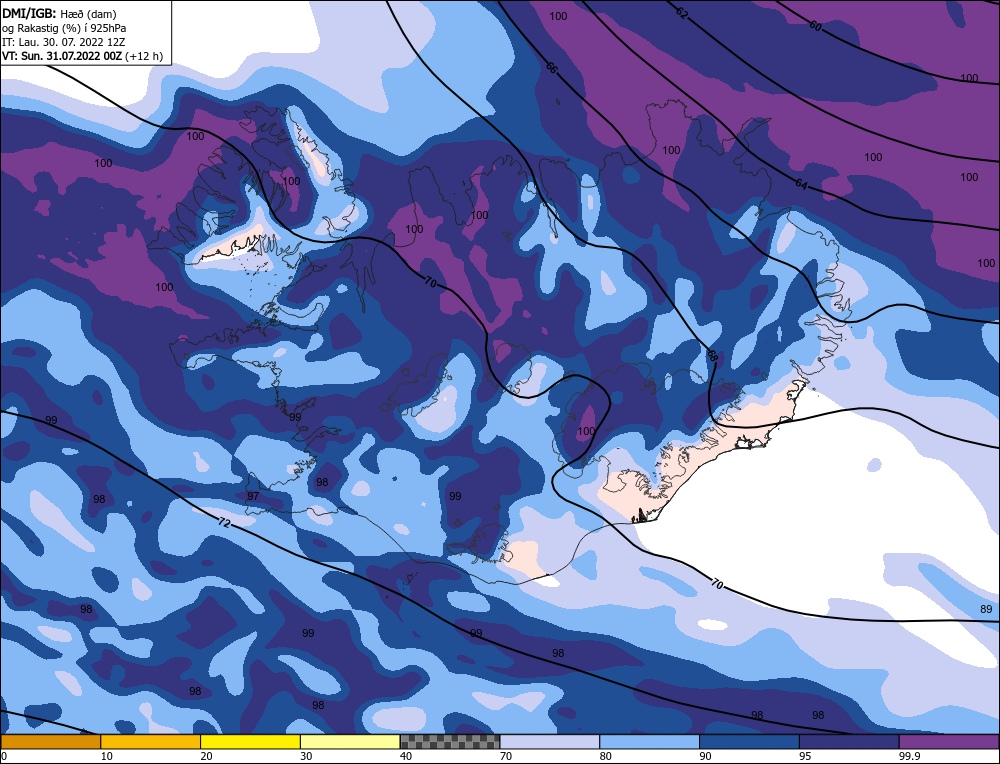Screen dimensions: 1000x764
Task: Click the '90' tick label on the color scale
Action: click(x=705, y=756)
